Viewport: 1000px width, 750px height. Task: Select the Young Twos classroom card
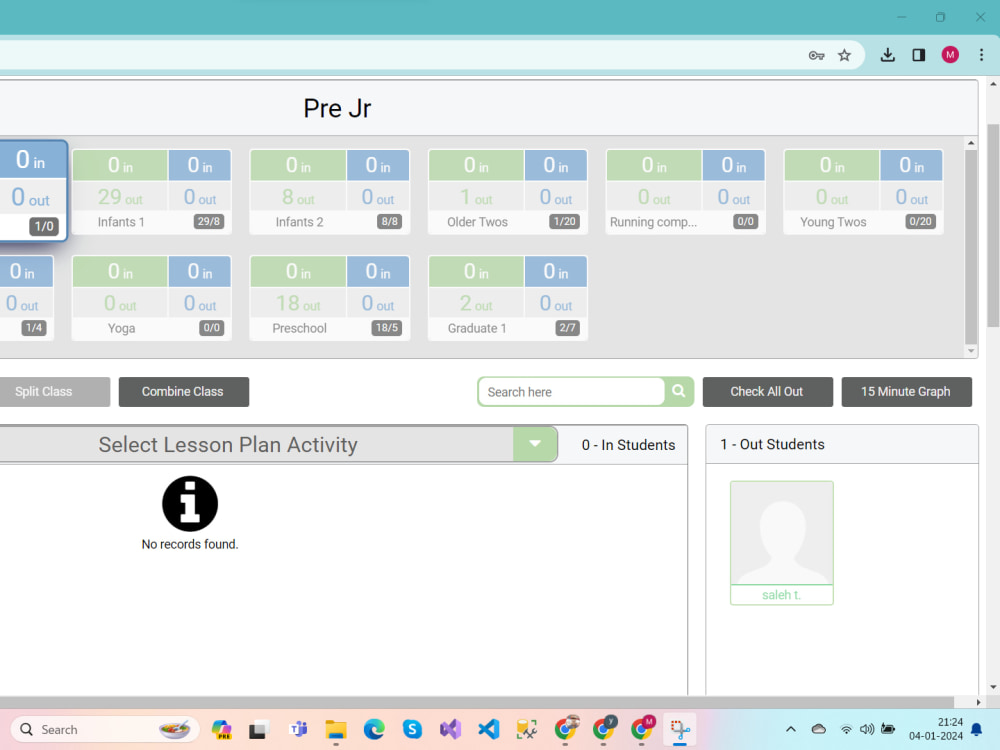pyautogui.click(x=864, y=192)
